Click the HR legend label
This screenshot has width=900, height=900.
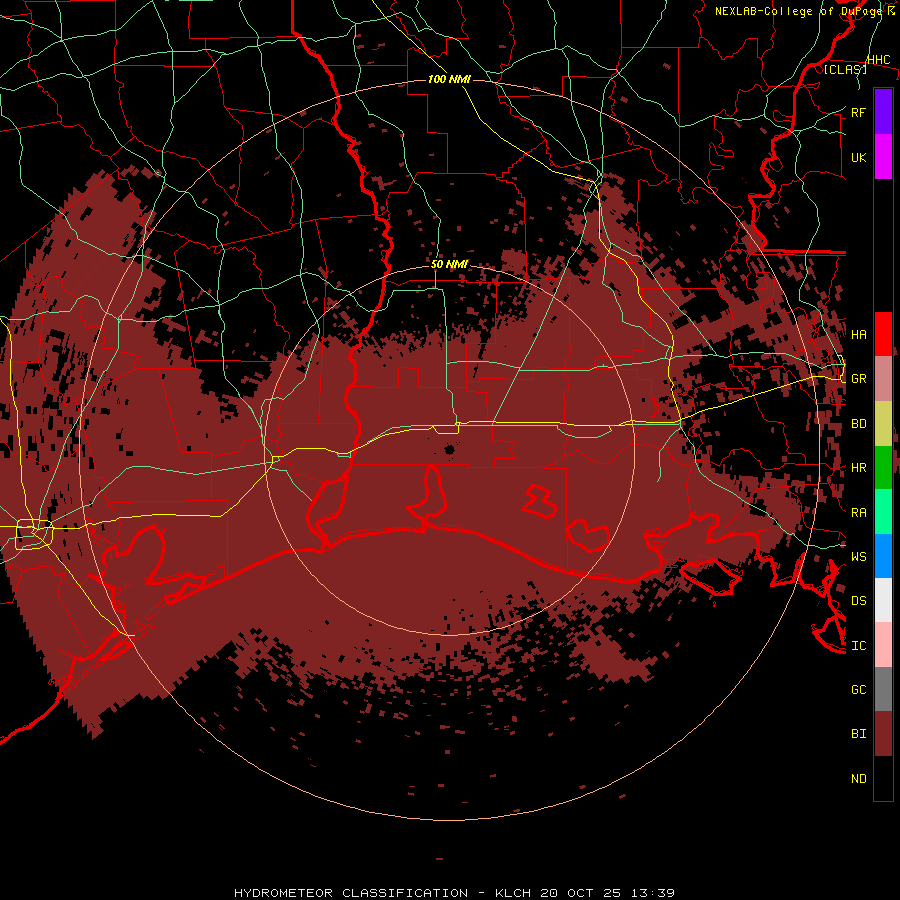pyautogui.click(x=858, y=468)
